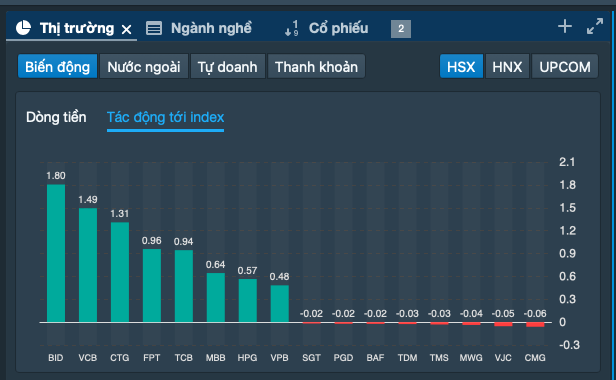
Task: Click the 0.57 value above HPG
Action: 248,270
